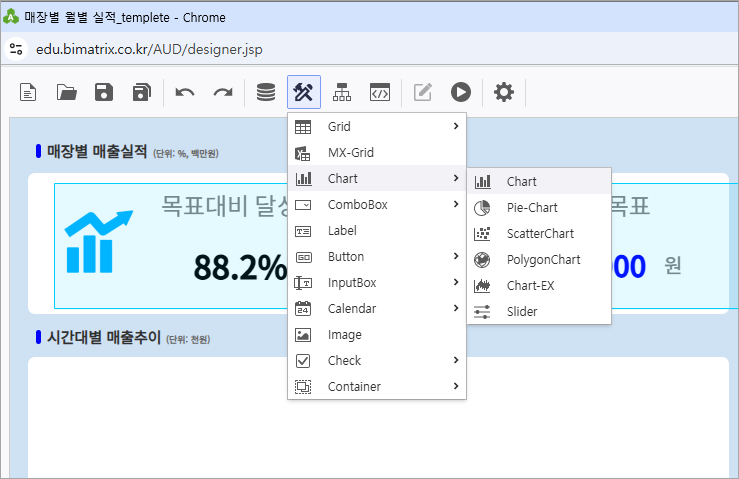Click the hierarchy structure toolbar icon
739x479 pixels.
coord(342,93)
